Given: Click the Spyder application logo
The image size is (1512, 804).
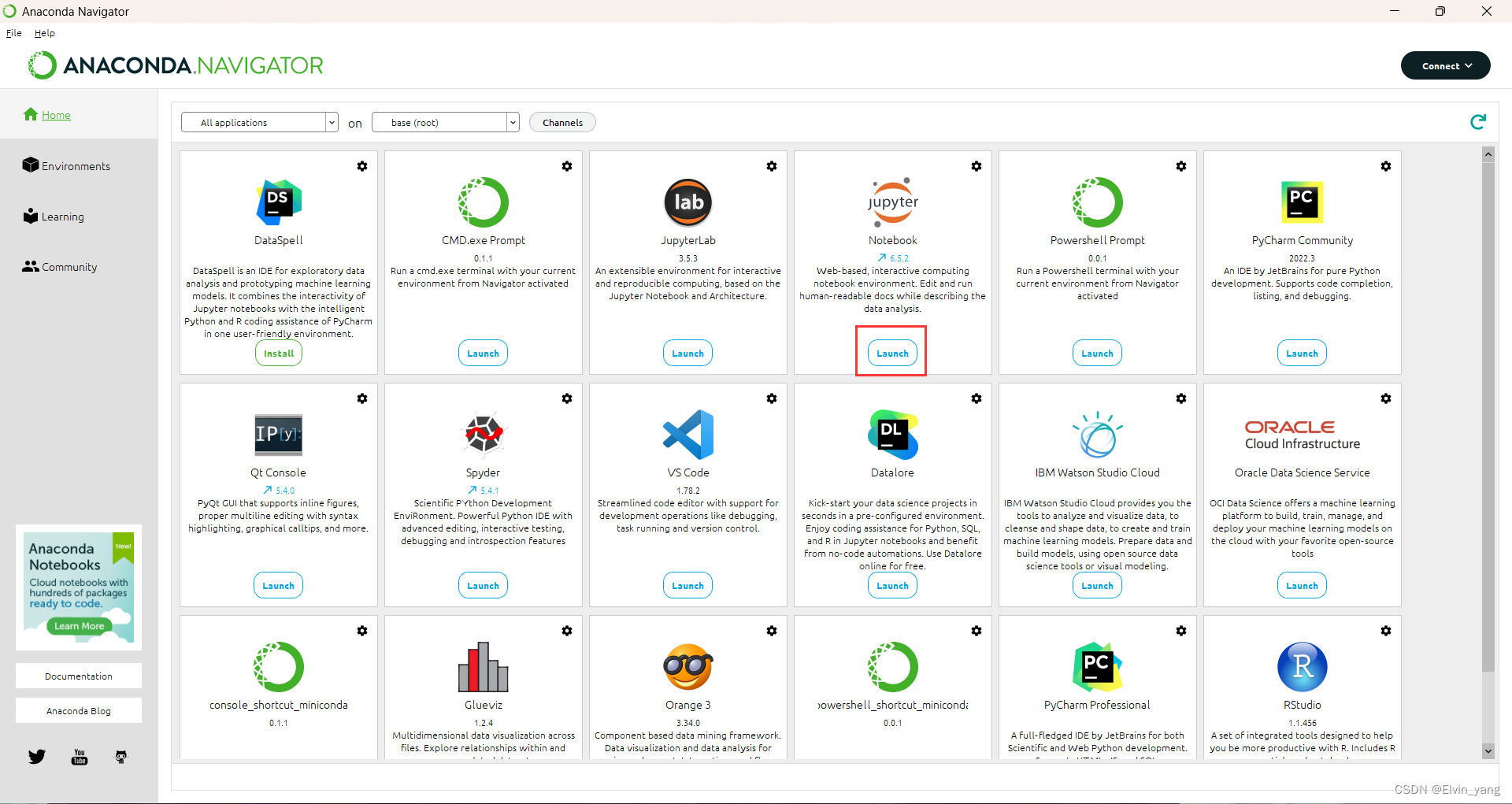Looking at the screenshot, I should [x=484, y=434].
